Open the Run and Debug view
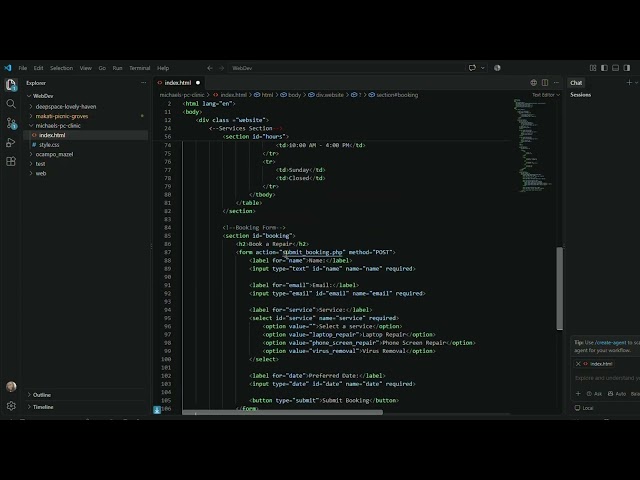 [x=11, y=142]
